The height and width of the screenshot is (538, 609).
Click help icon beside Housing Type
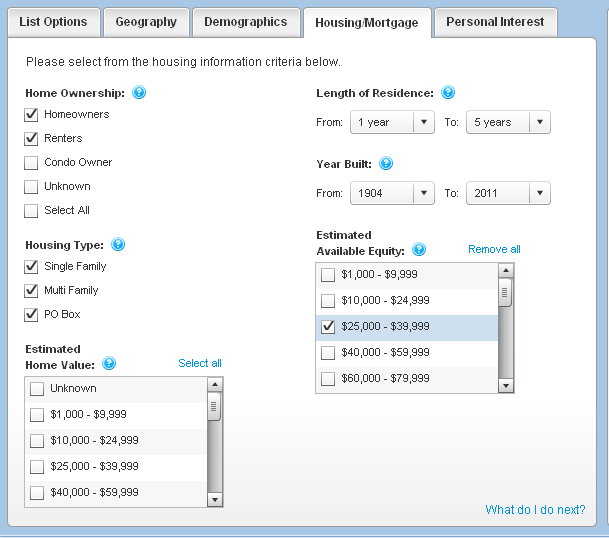tap(119, 244)
